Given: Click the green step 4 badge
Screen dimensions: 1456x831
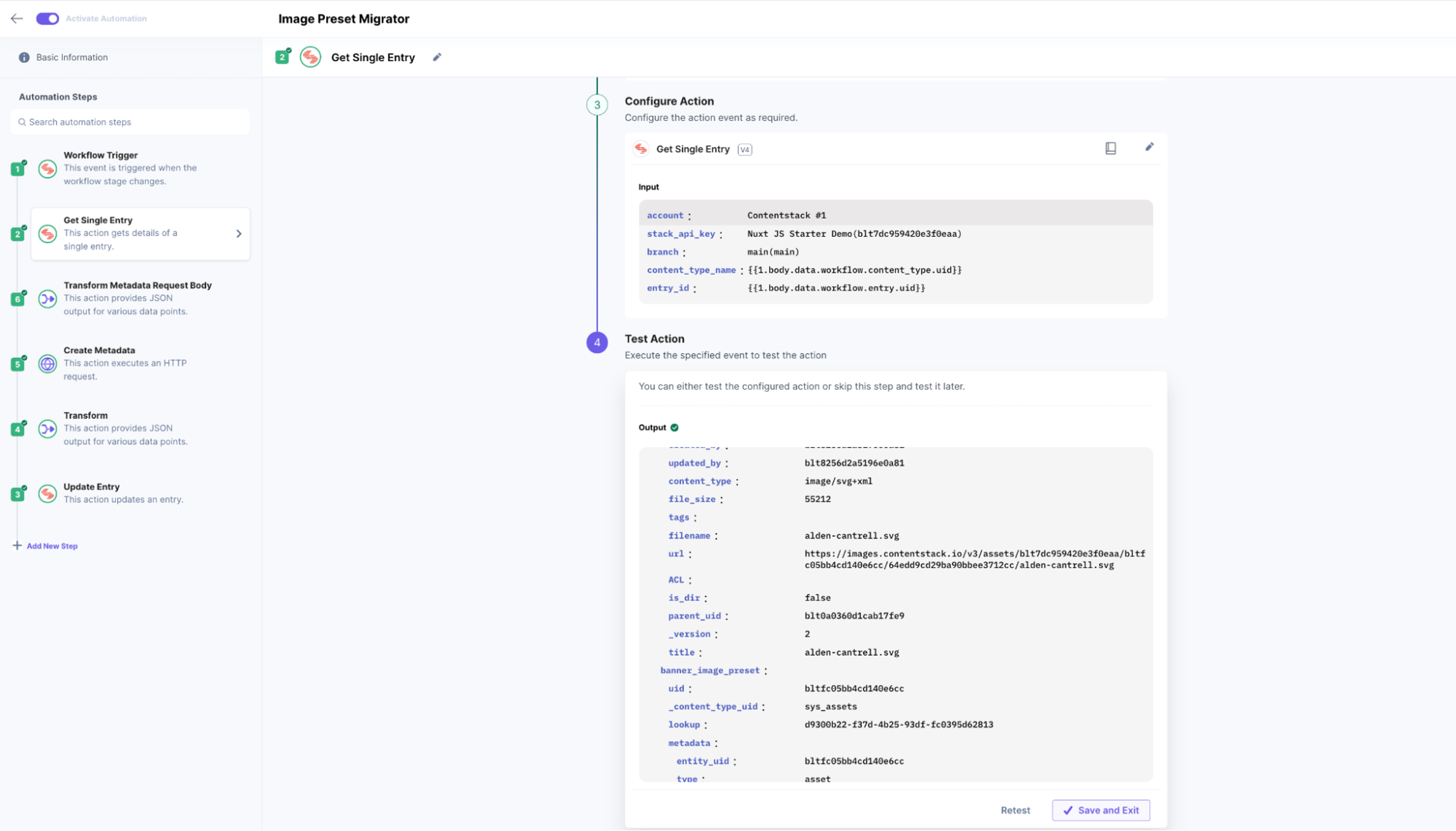Looking at the screenshot, I should [x=18, y=429].
